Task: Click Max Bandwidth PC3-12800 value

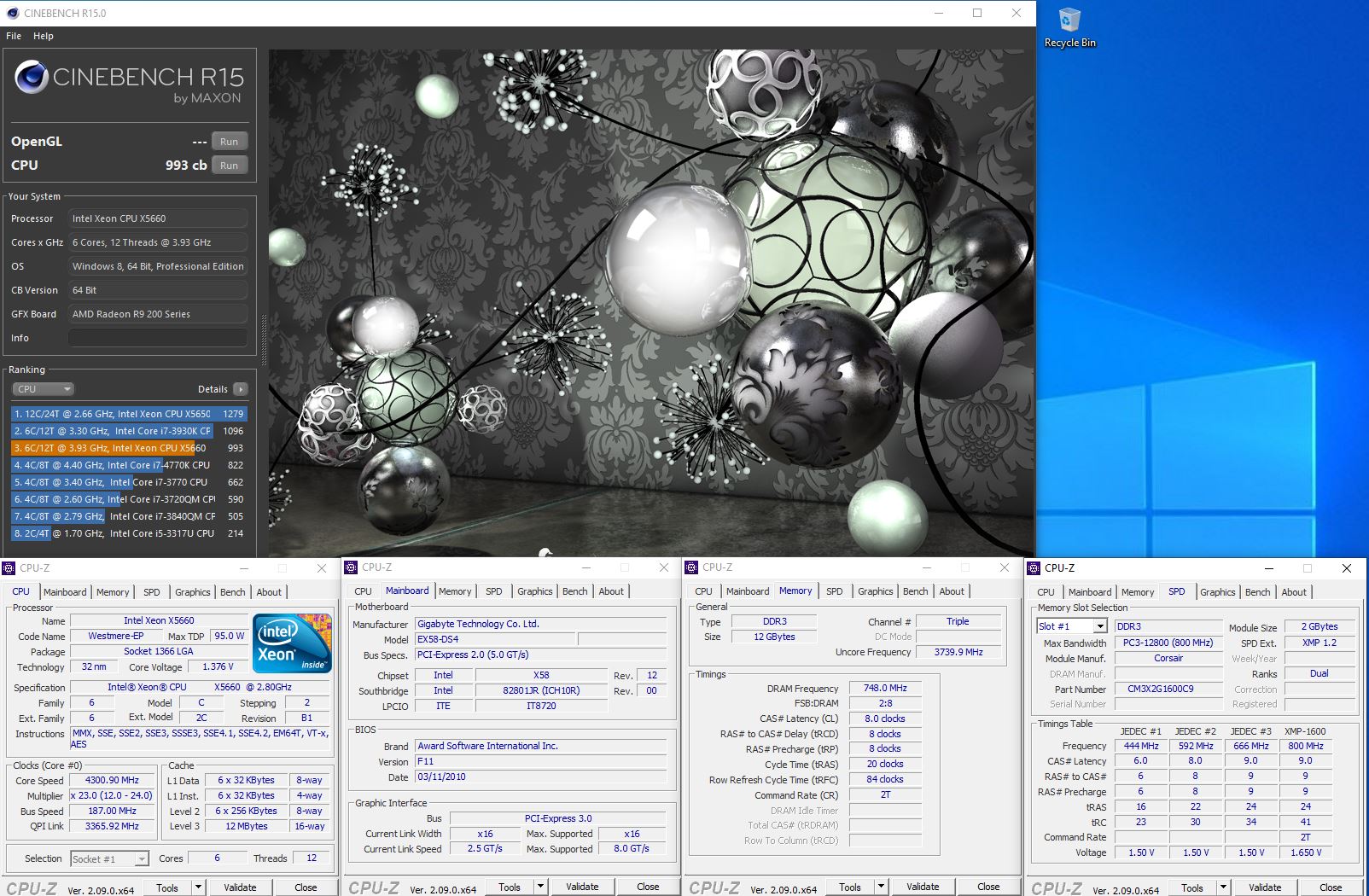Action: click(x=1168, y=643)
